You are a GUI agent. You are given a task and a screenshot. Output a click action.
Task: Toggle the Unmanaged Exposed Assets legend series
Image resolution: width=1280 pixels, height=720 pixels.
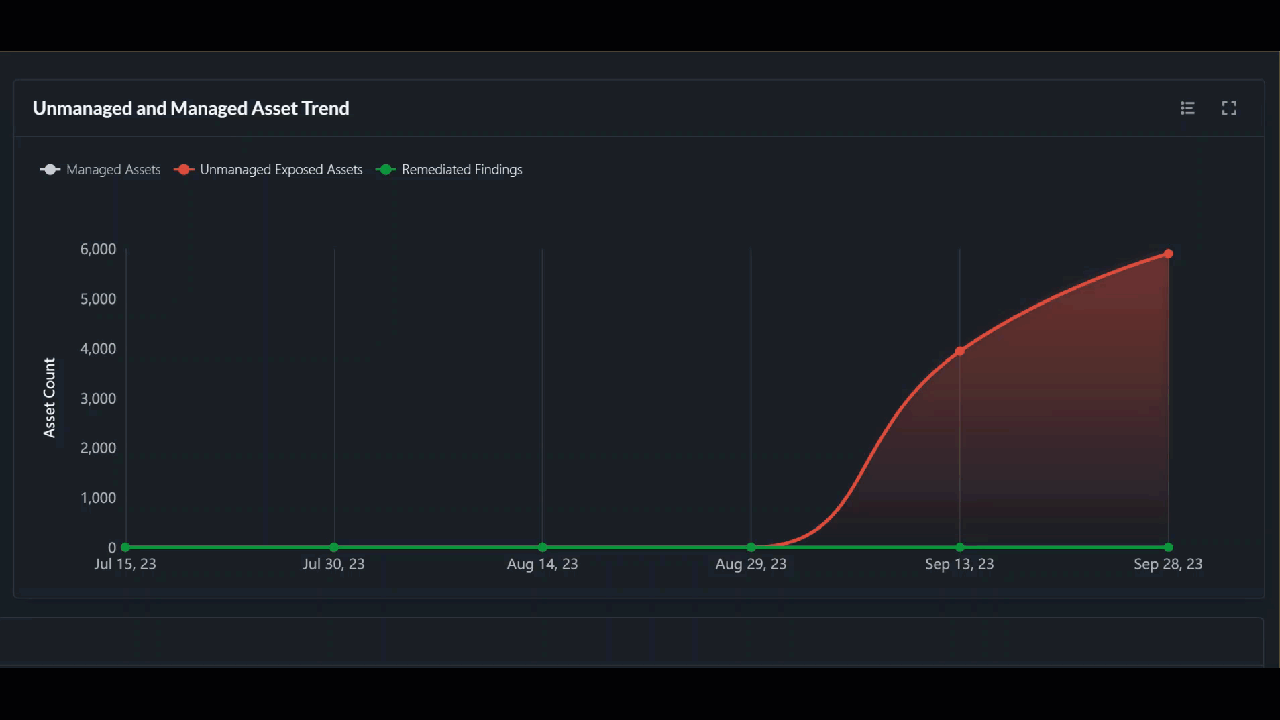(268, 170)
